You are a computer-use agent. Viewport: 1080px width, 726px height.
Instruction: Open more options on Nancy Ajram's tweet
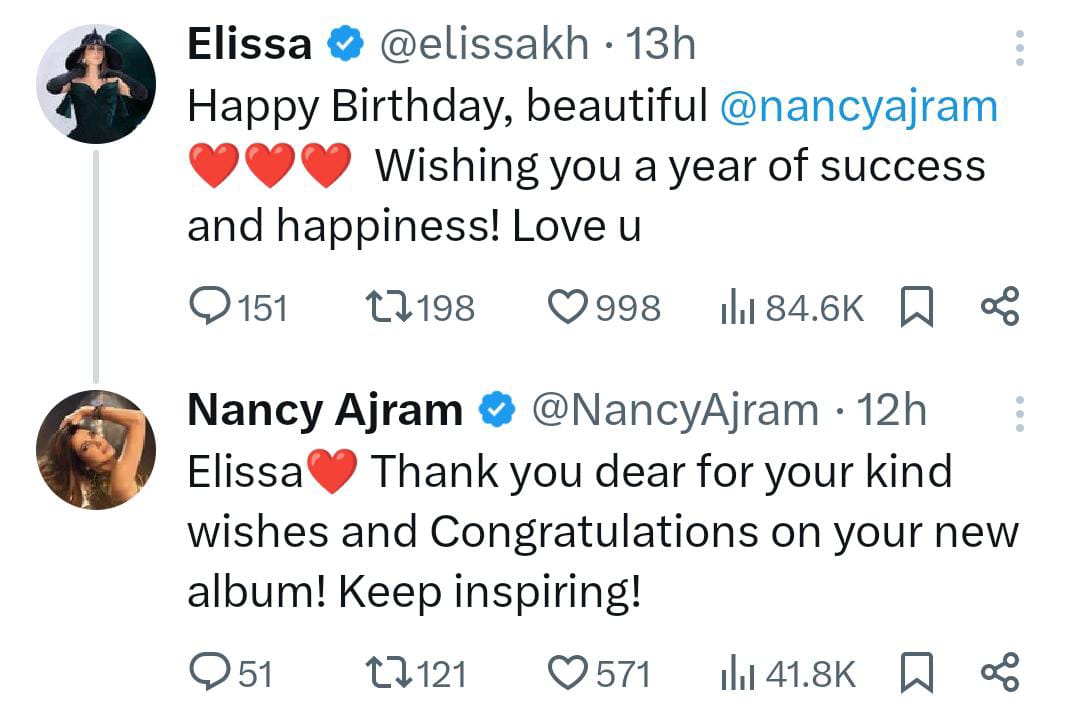1020,412
